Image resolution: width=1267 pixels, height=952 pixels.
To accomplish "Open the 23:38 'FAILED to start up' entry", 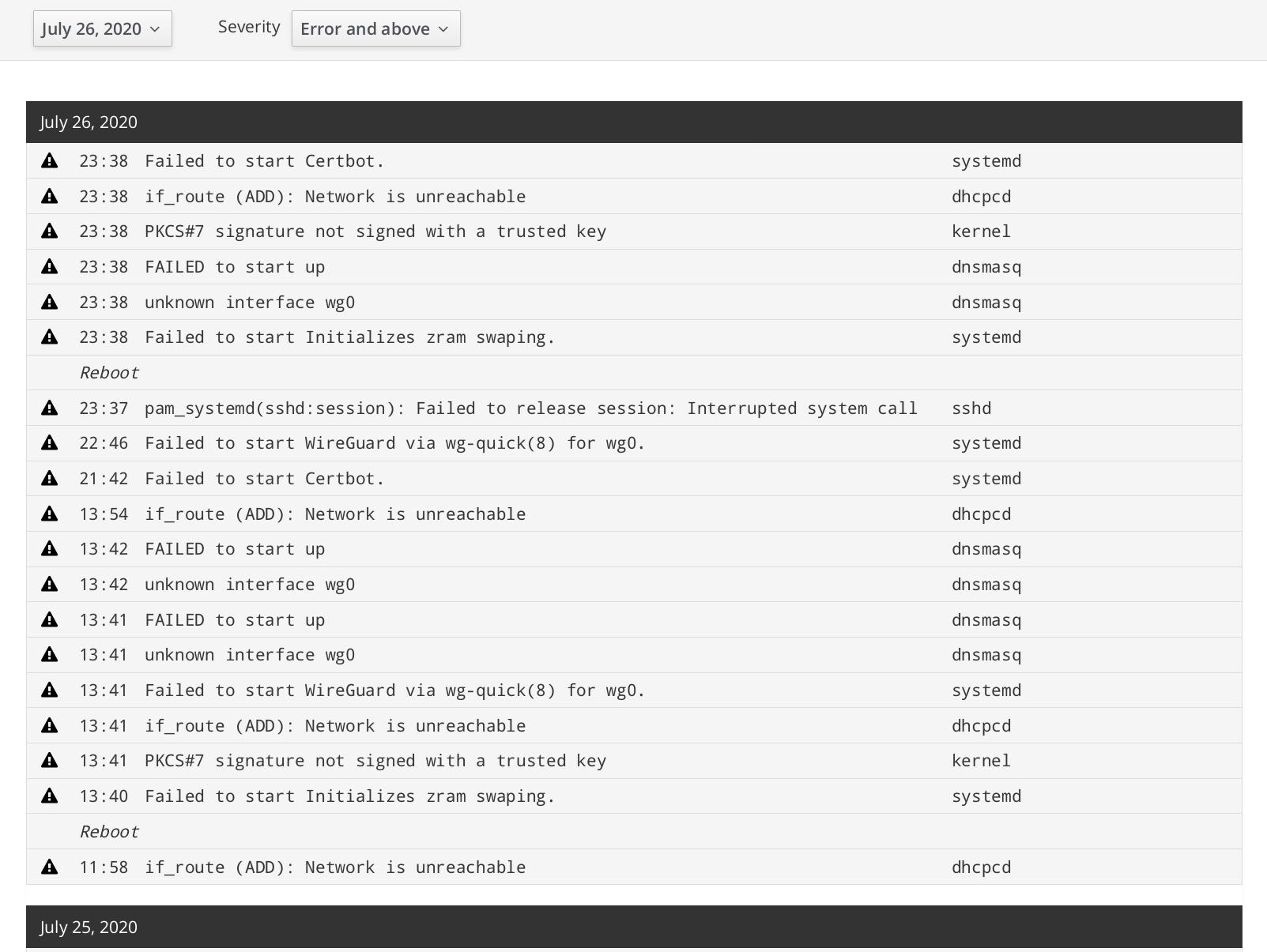I will coord(634,267).
